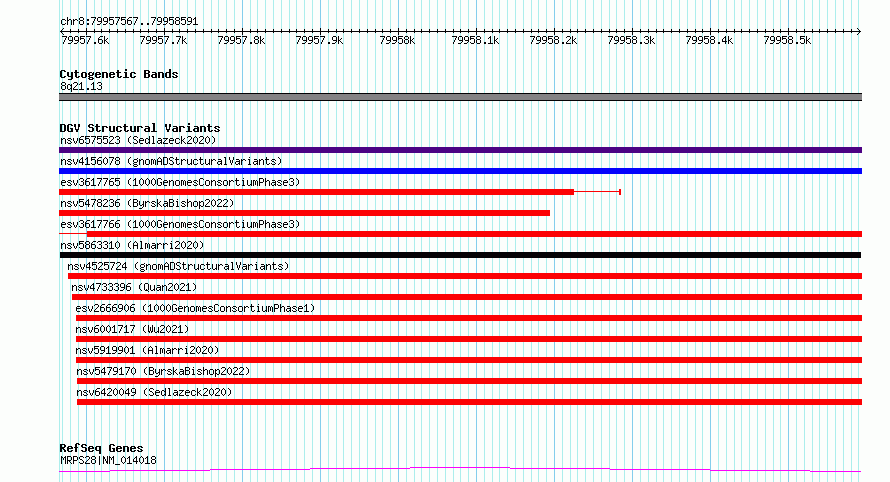Screen dimensions: 890x482
Task: Click the red nsv6420049 variant bar
Action: tap(469, 402)
